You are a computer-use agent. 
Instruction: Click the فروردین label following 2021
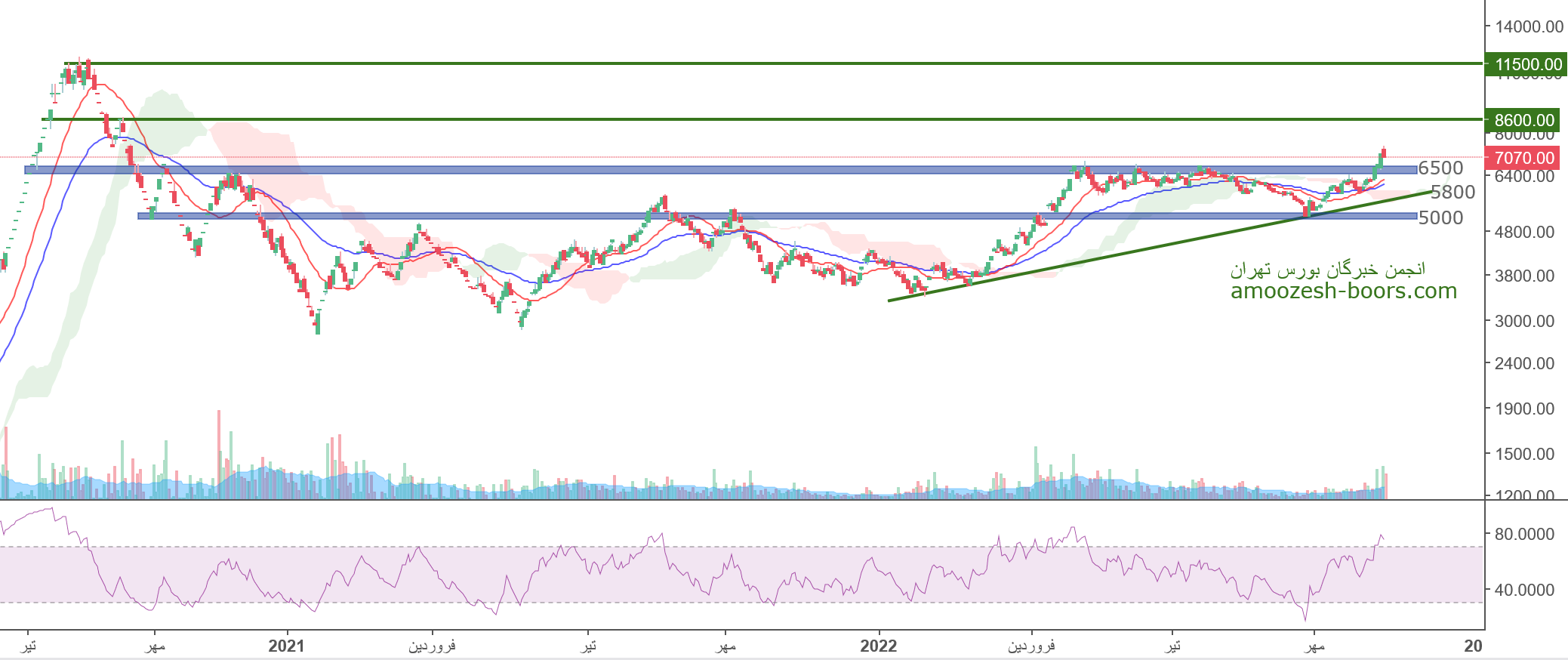(432, 646)
